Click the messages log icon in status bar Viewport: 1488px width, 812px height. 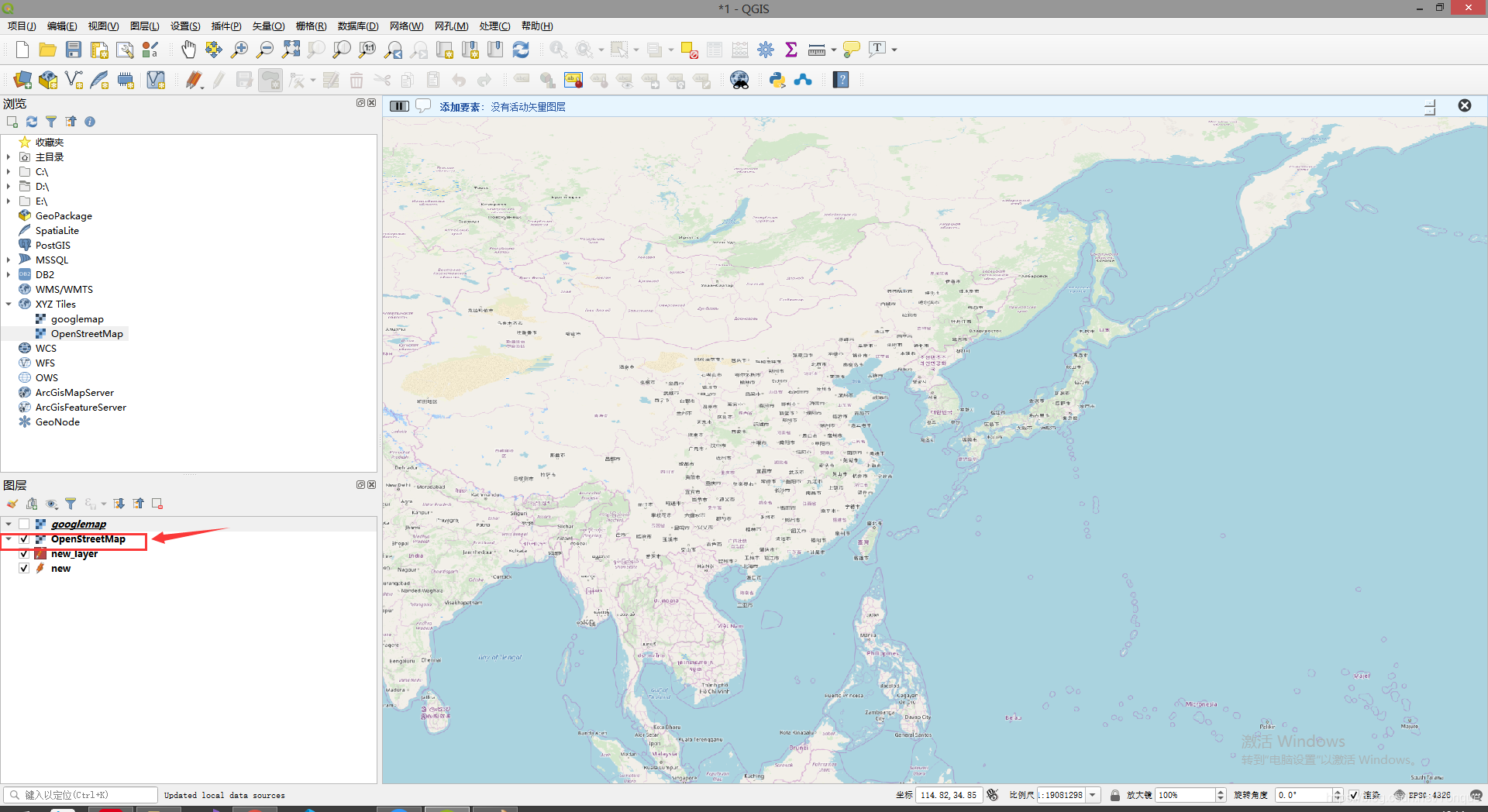[1476, 795]
